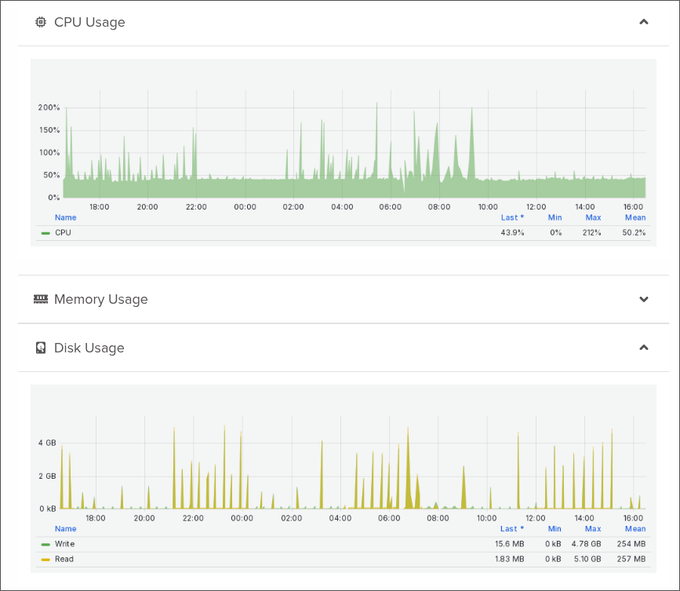Select the Disk Usage heading
The height and width of the screenshot is (591, 680).
(89, 348)
